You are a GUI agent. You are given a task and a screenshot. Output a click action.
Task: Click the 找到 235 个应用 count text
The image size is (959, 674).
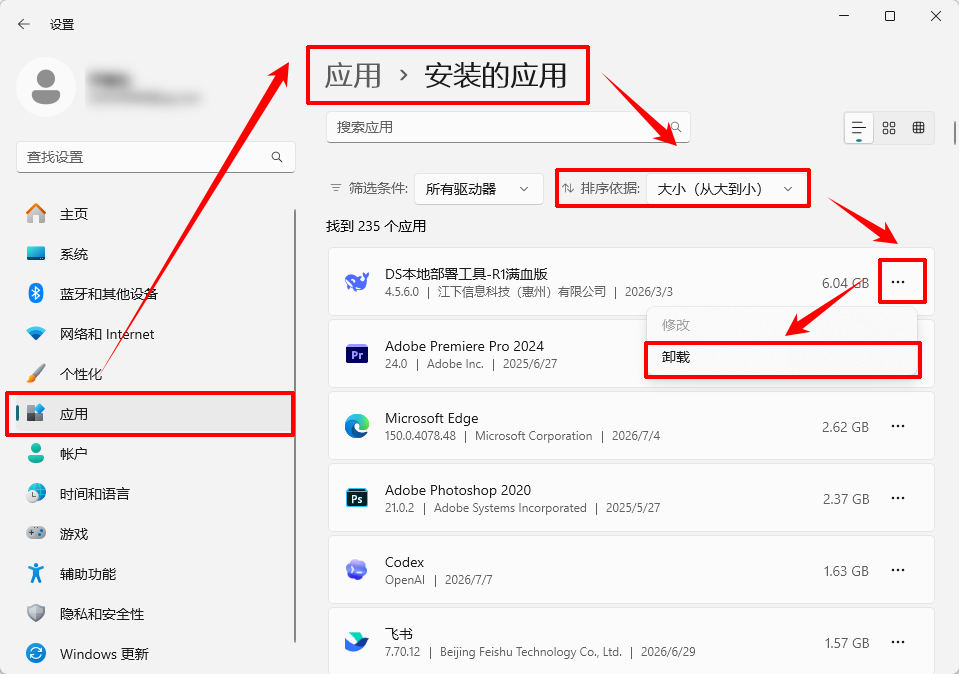pos(376,226)
